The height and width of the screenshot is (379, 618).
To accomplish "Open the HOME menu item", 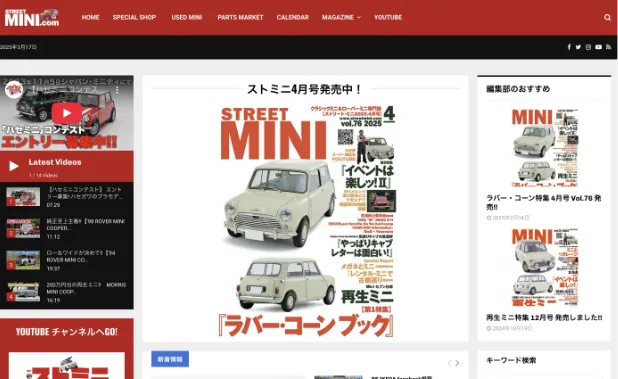I will click(90, 17).
